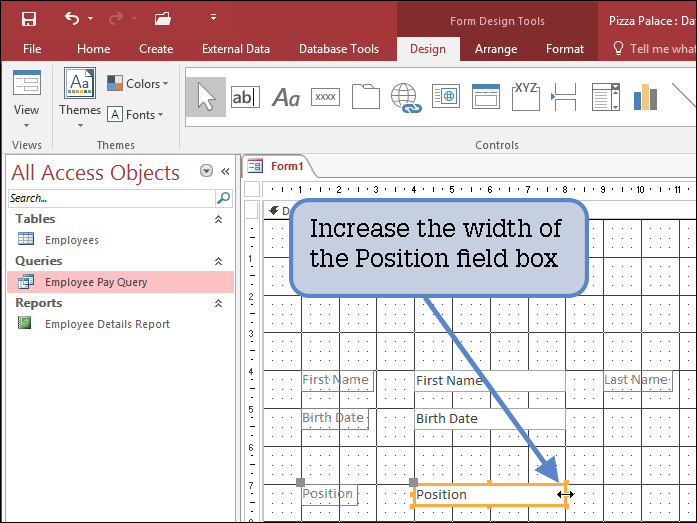The height and width of the screenshot is (523, 697).
Task: Select the Tab Control icon
Action: tap(365, 96)
